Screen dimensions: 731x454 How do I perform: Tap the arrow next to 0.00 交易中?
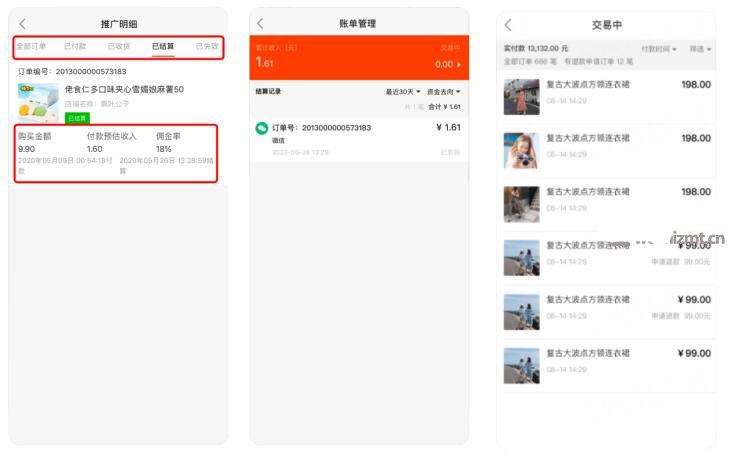point(459,64)
